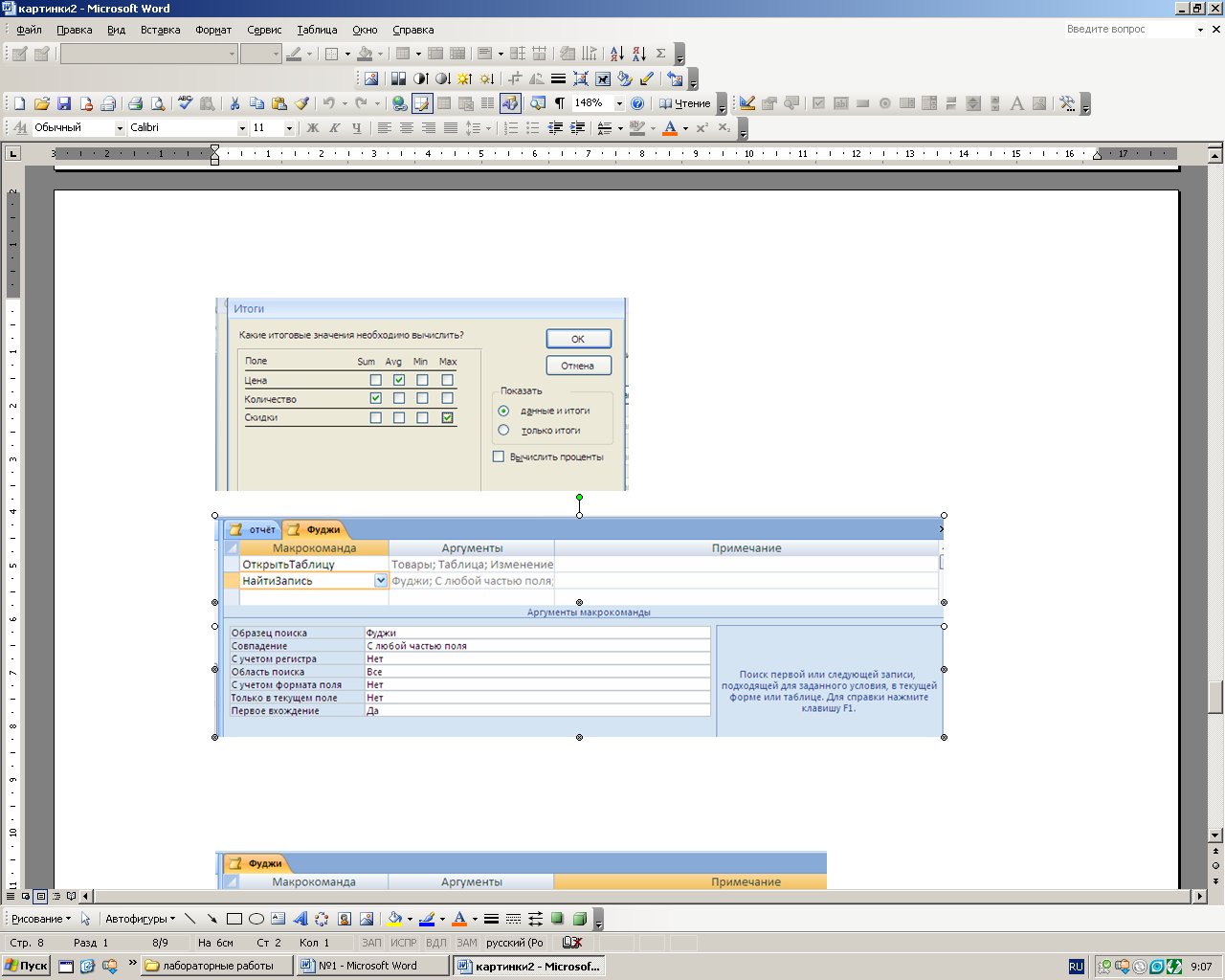This screenshot has width=1225, height=980.
Task: Click the Design Mode icon on Forms toolbar
Action: pos(747,103)
